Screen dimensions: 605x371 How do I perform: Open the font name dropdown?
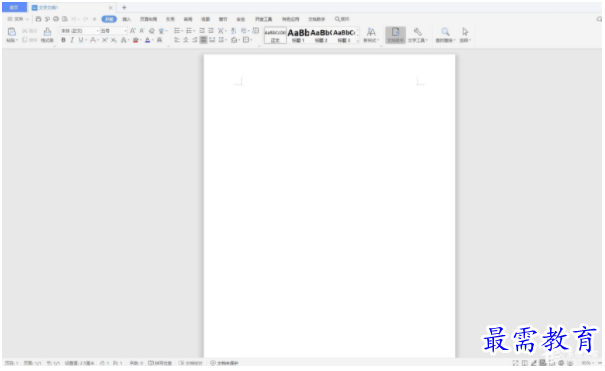[x=98, y=30]
